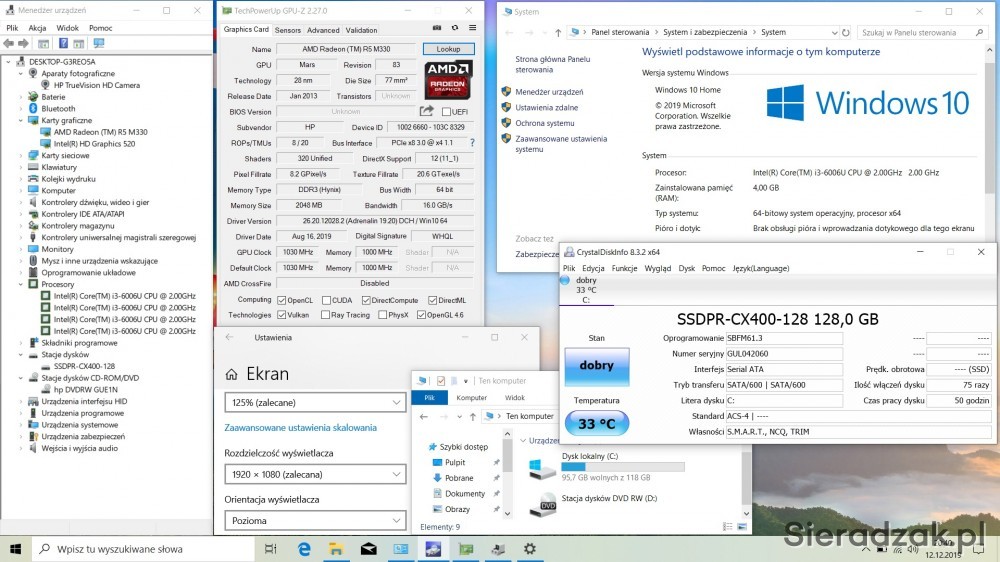
Task: Click the taskbar search box Wpisz tu wyszukiwane słowa
Action: 143,549
